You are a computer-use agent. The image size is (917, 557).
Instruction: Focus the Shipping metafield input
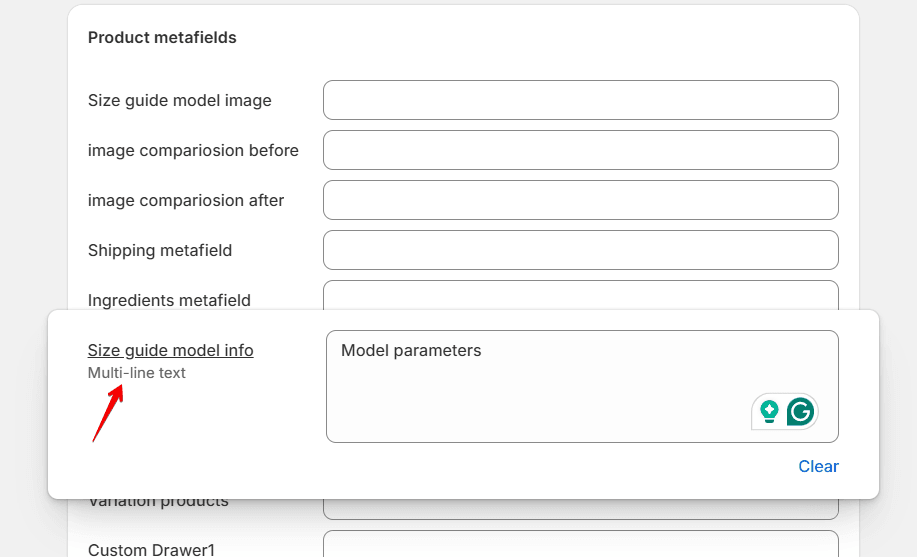pyautogui.click(x=581, y=250)
